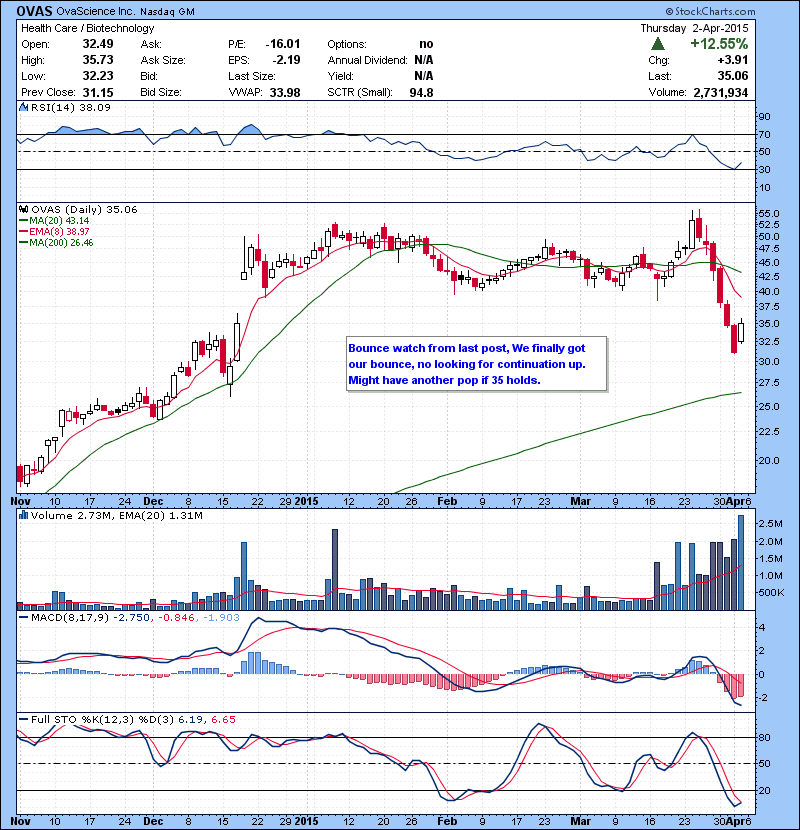Click the VWAP value 33.98
The width and height of the screenshot is (800, 830).
coord(285,92)
